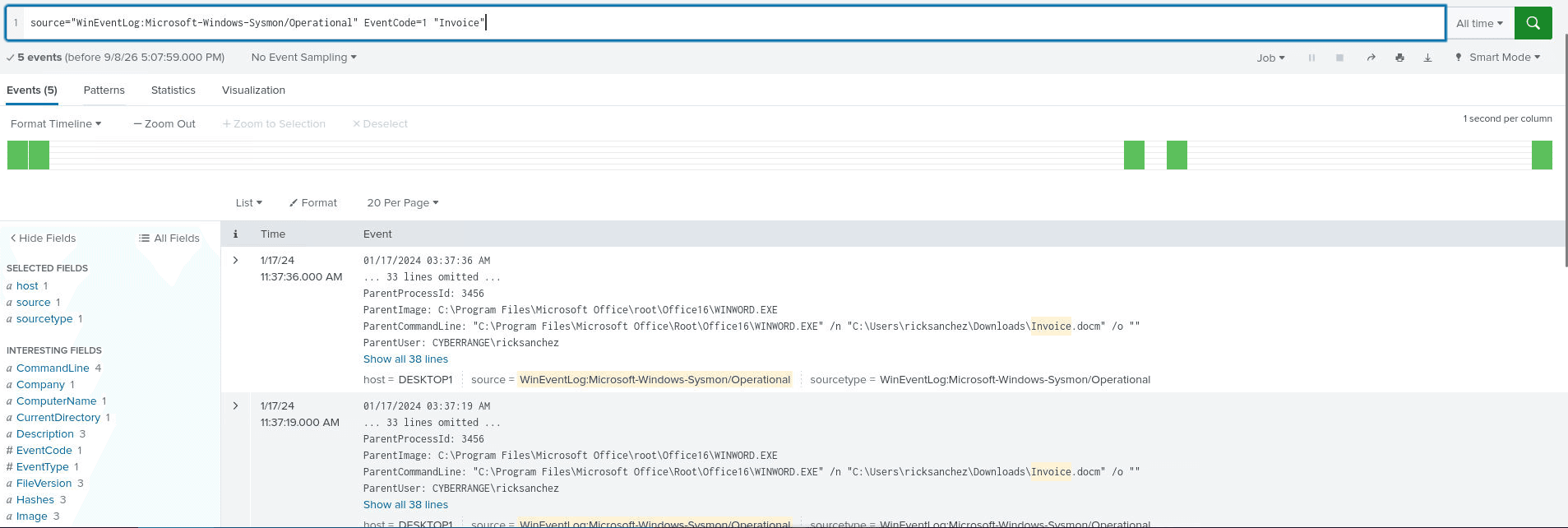This screenshot has height=528, width=1568.
Task: Show all 38 lines of first event
Action: click(x=405, y=359)
